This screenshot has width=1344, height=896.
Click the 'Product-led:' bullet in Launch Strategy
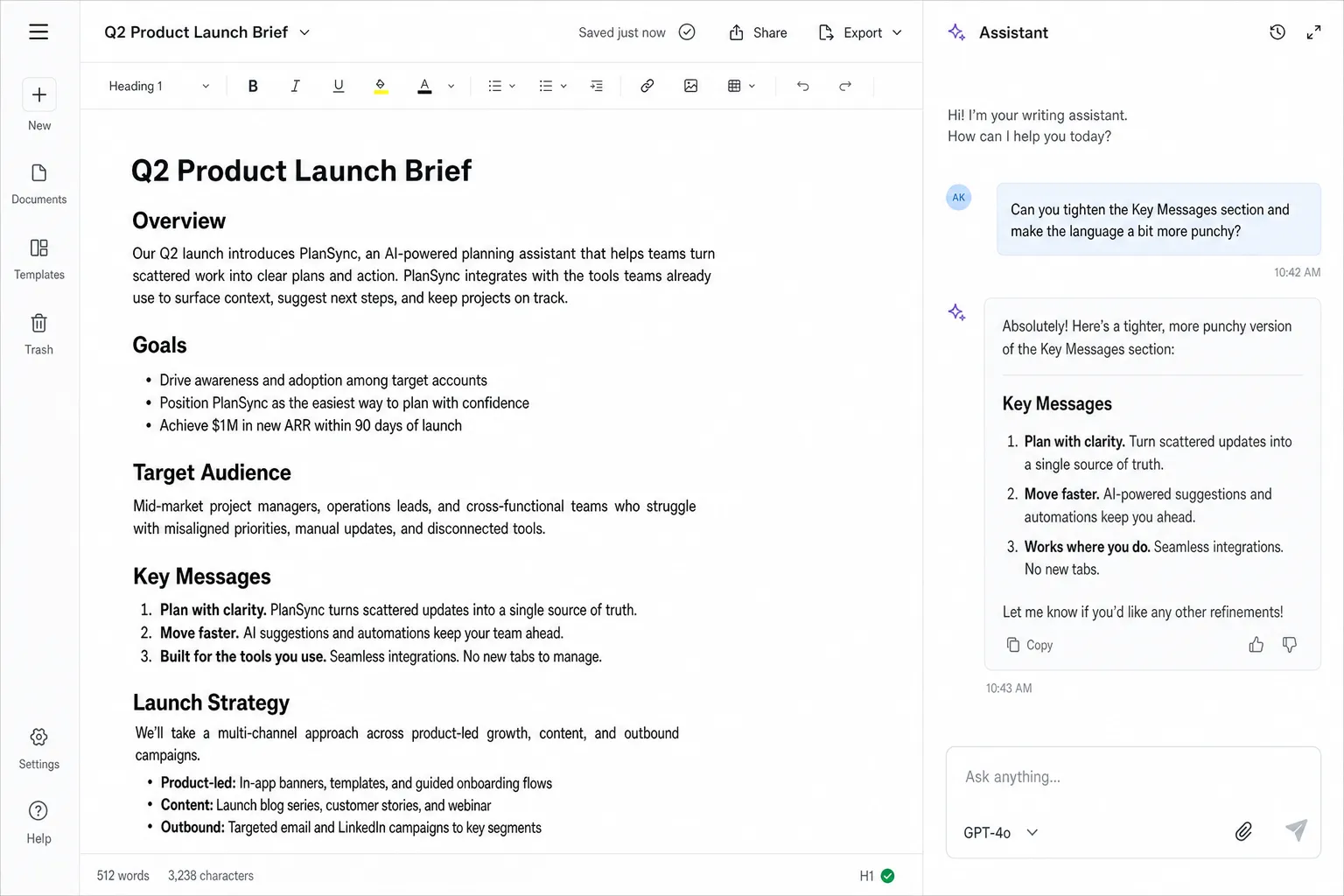point(356,783)
